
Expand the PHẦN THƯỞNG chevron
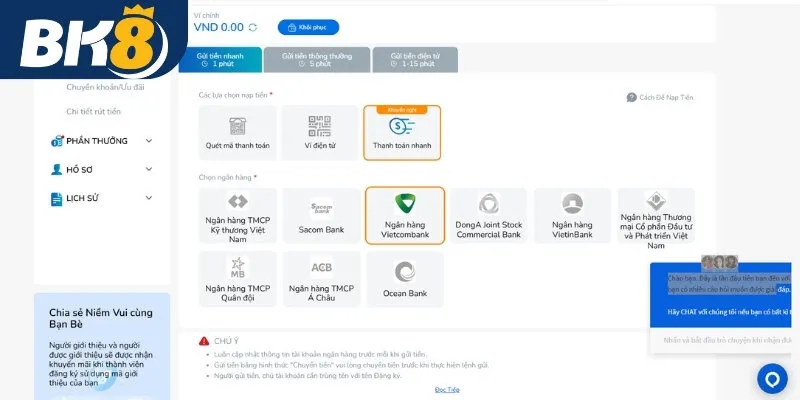pyautogui.click(x=149, y=141)
